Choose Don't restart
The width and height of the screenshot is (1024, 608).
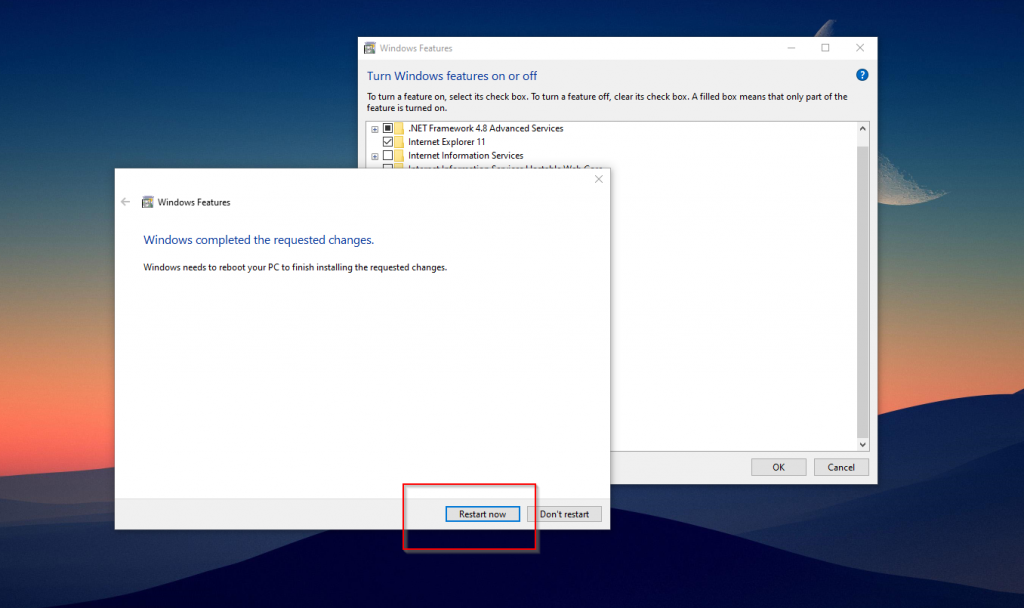tap(564, 514)
